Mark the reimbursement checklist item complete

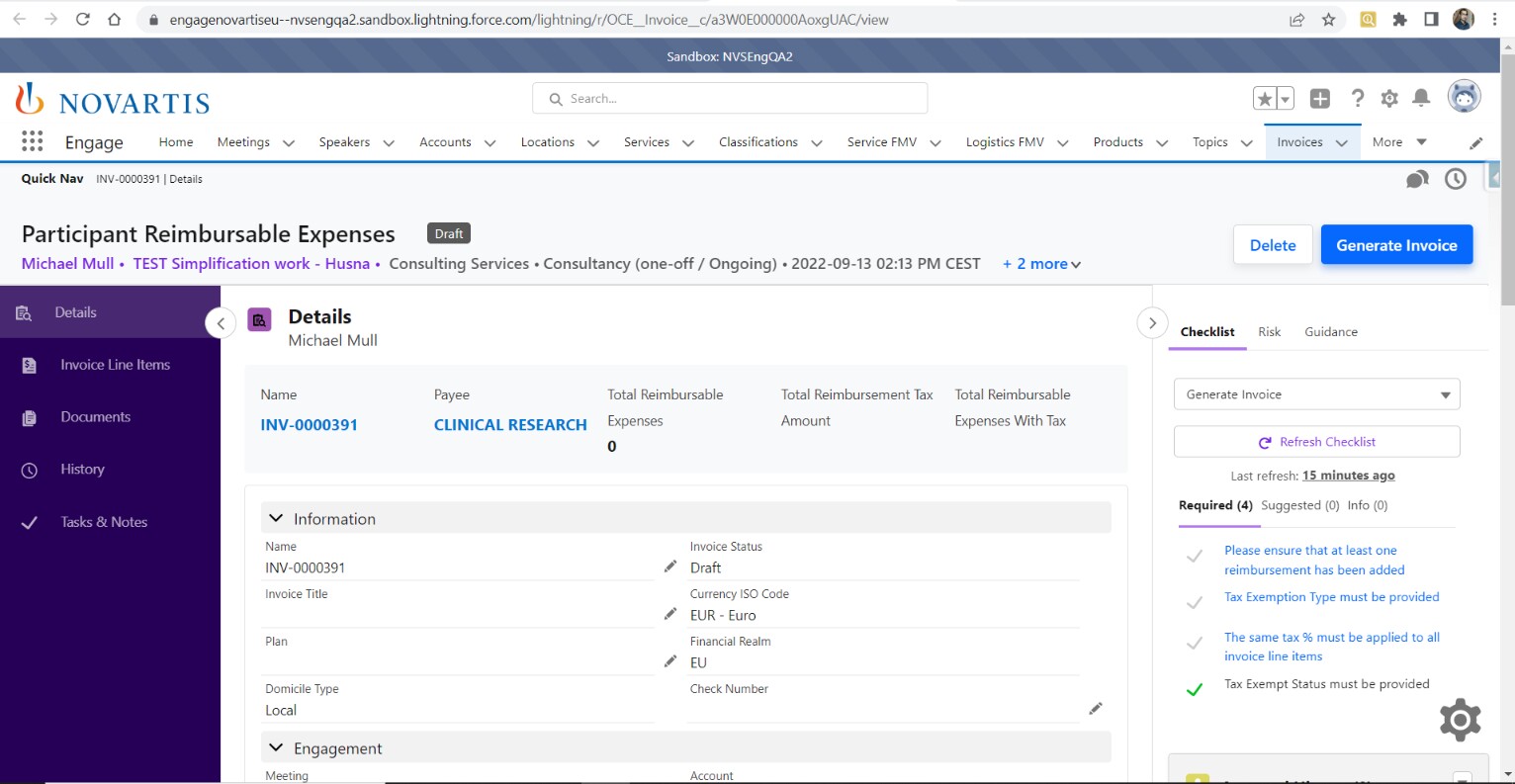[1195, 555]
